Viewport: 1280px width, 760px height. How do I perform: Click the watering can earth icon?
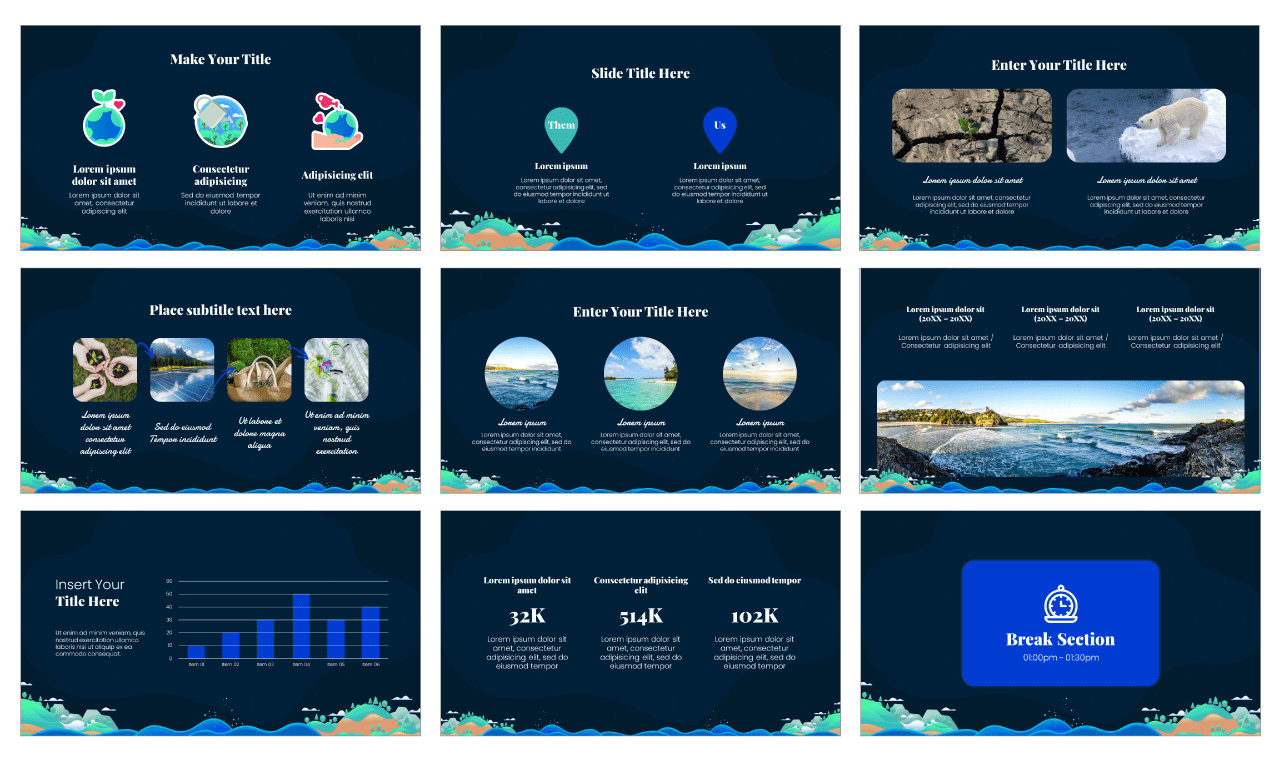pyautogui.click(x=220, y=120)
